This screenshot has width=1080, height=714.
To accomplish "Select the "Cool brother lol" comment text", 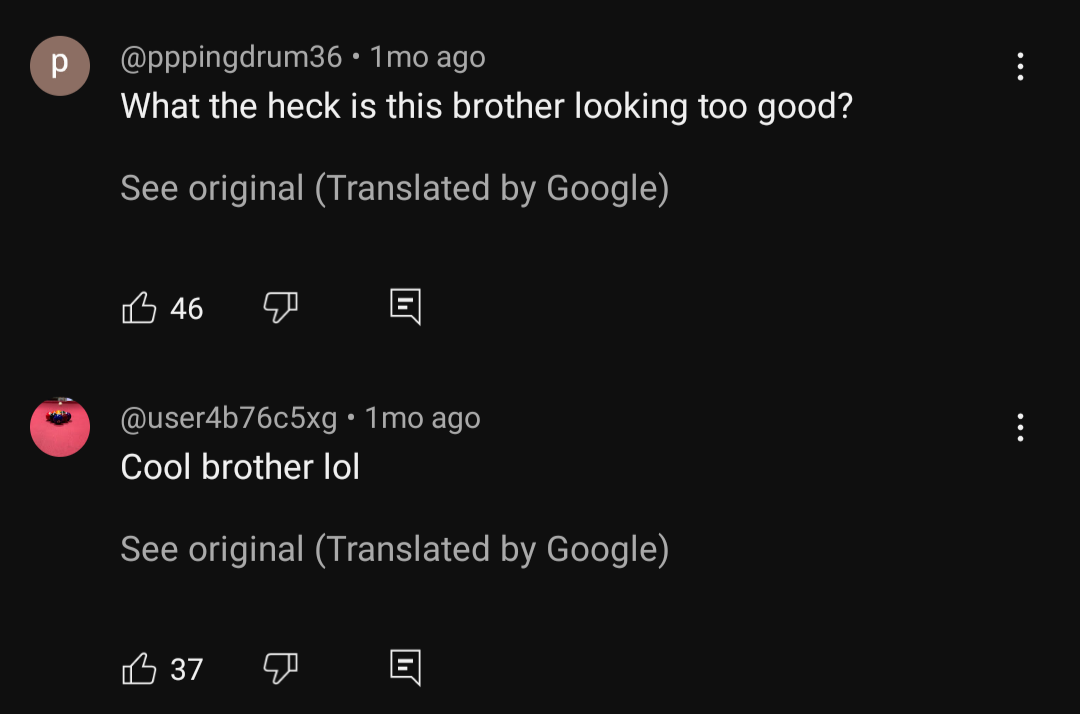I will (240, 467).
